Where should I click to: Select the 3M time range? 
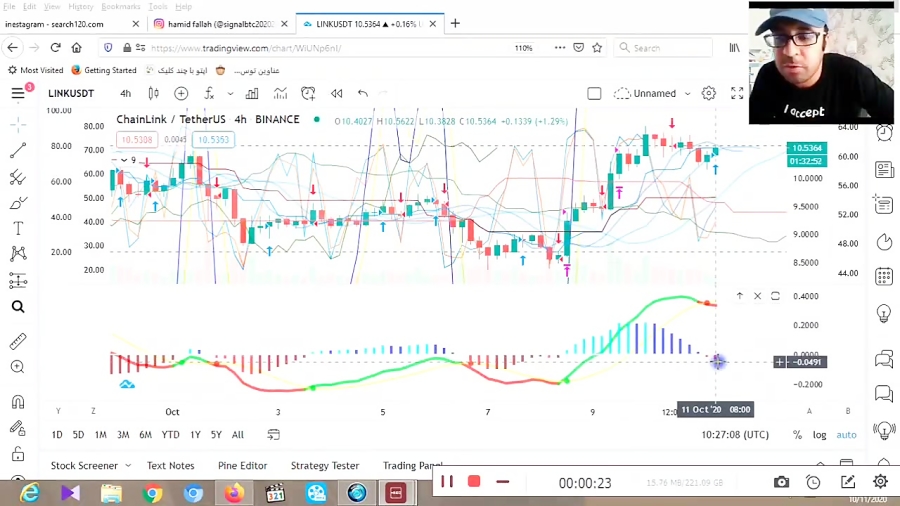pyautogui.click(x=123, y=435)
